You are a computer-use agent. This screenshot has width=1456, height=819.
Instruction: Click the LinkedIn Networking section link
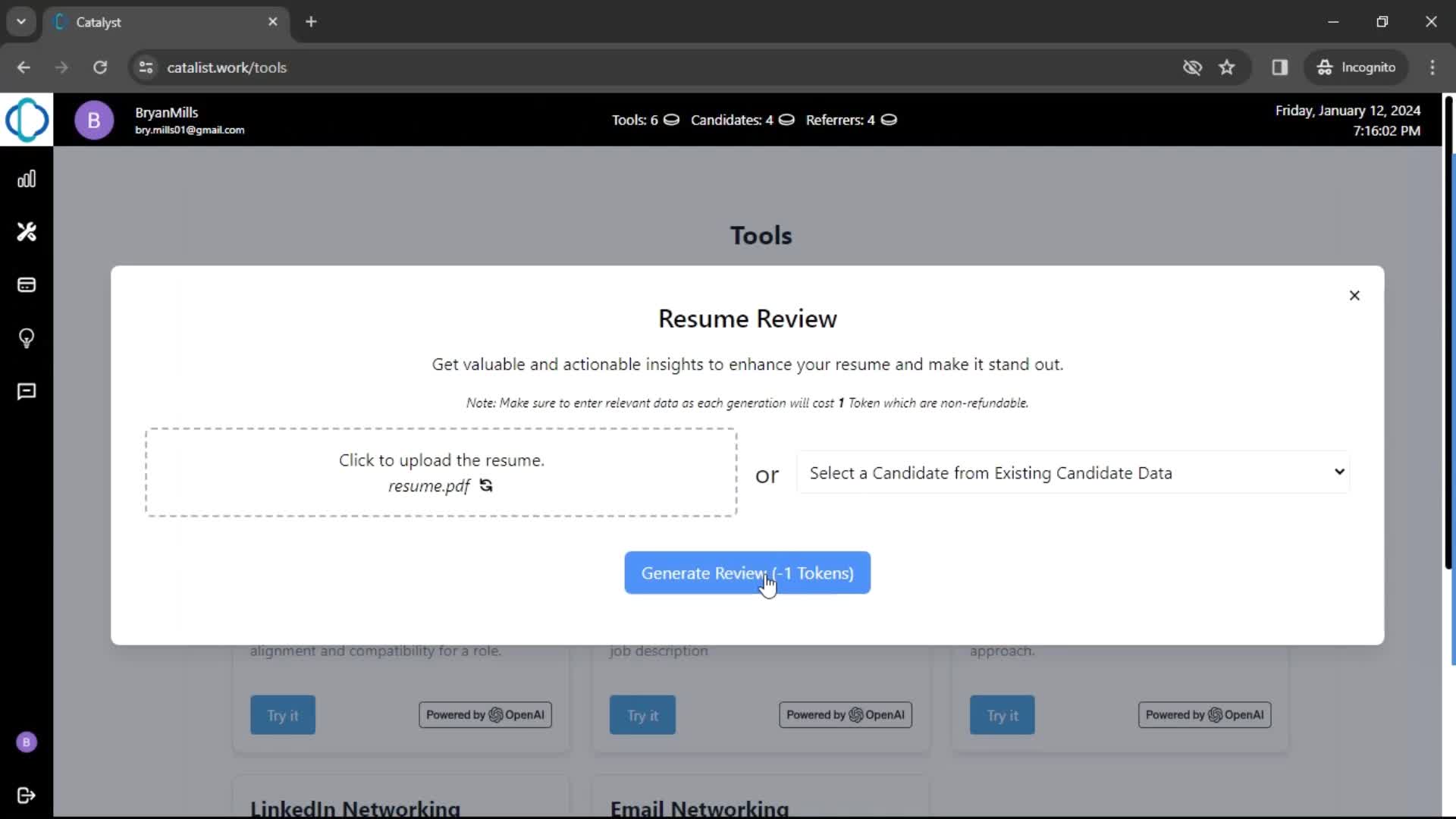point(355,808)
